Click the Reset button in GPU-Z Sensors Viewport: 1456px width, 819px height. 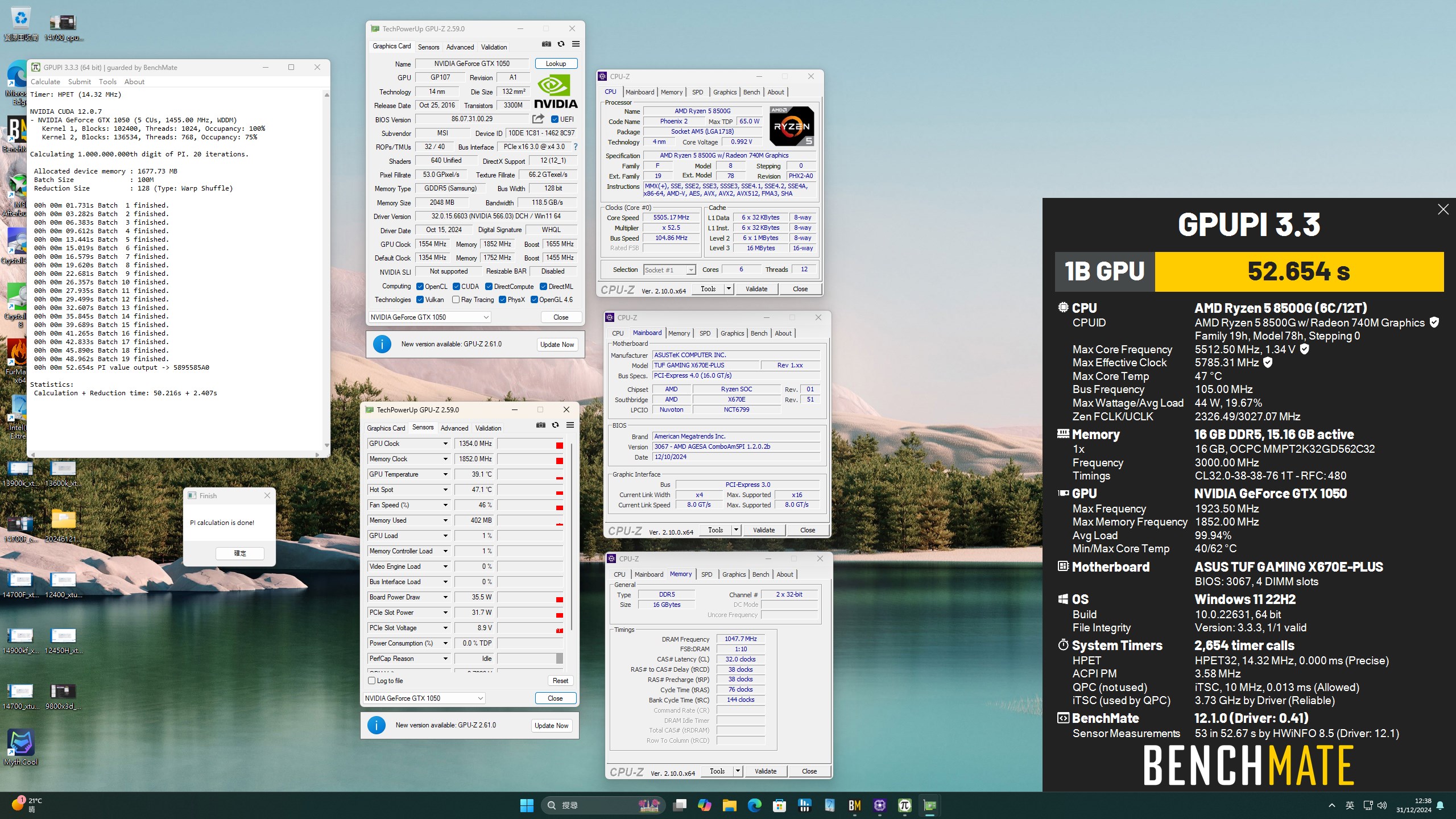pos(560,681)
